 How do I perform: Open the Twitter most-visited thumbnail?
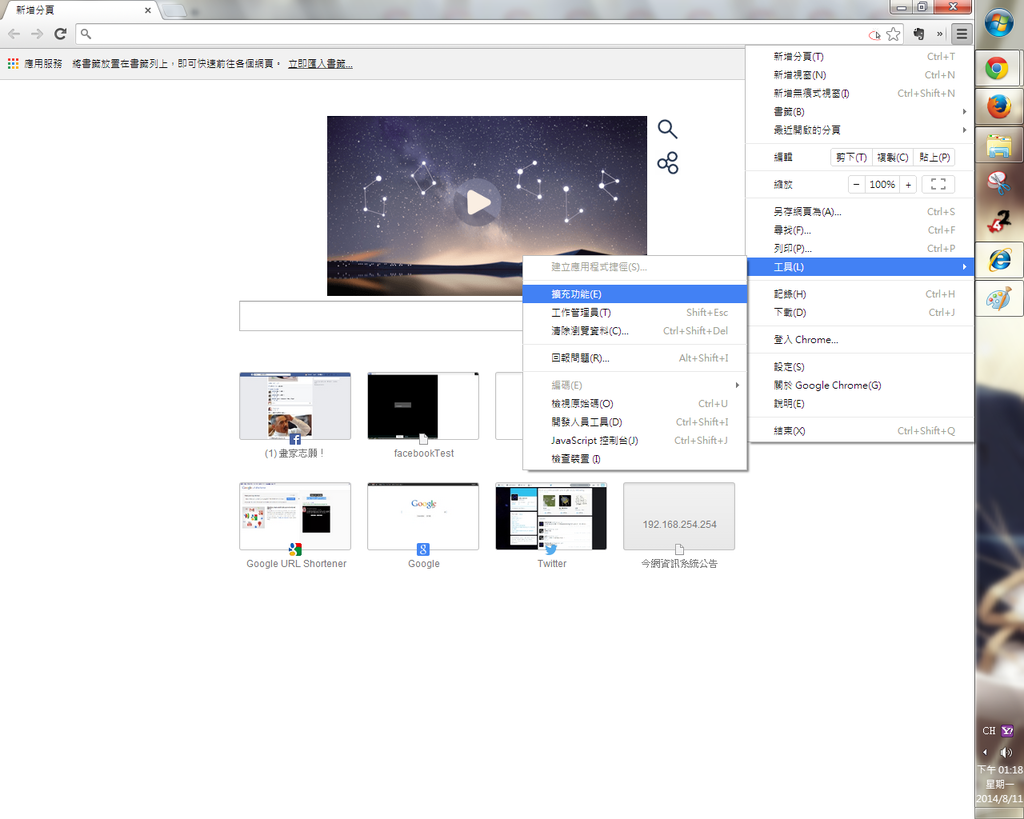coord(551,516)
